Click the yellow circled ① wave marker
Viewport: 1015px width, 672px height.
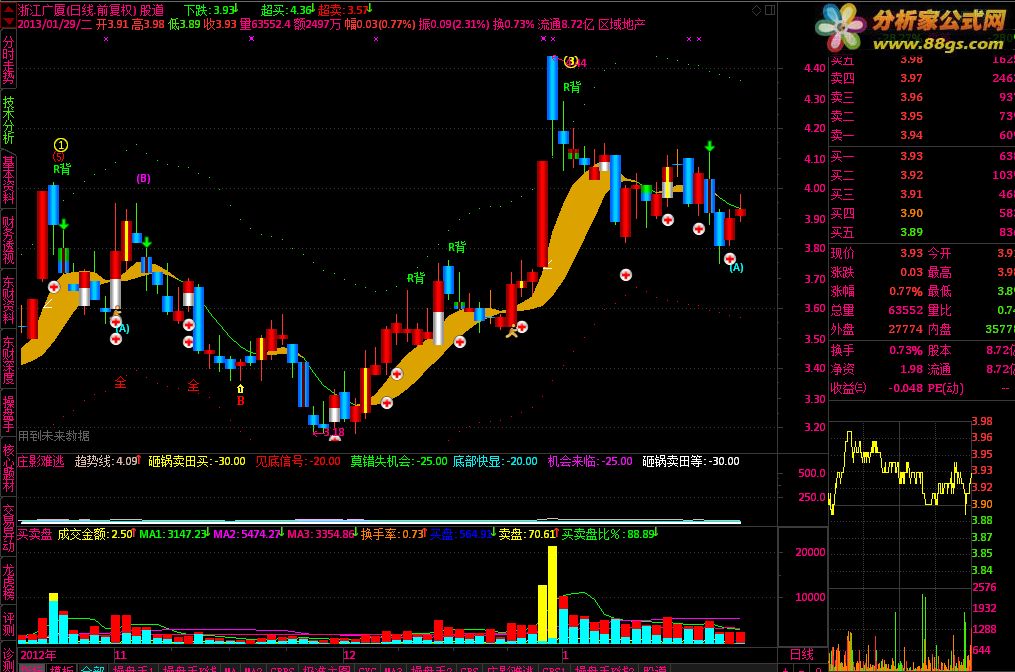click(x=60, y=145)
